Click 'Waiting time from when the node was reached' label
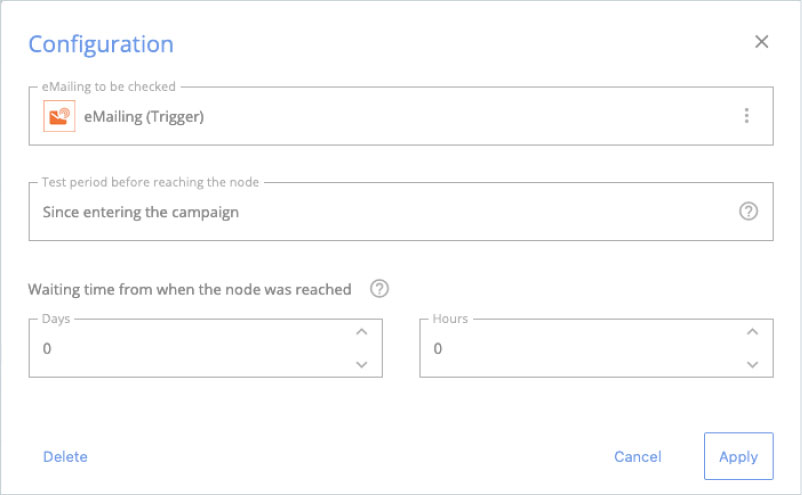 (190, 289)
